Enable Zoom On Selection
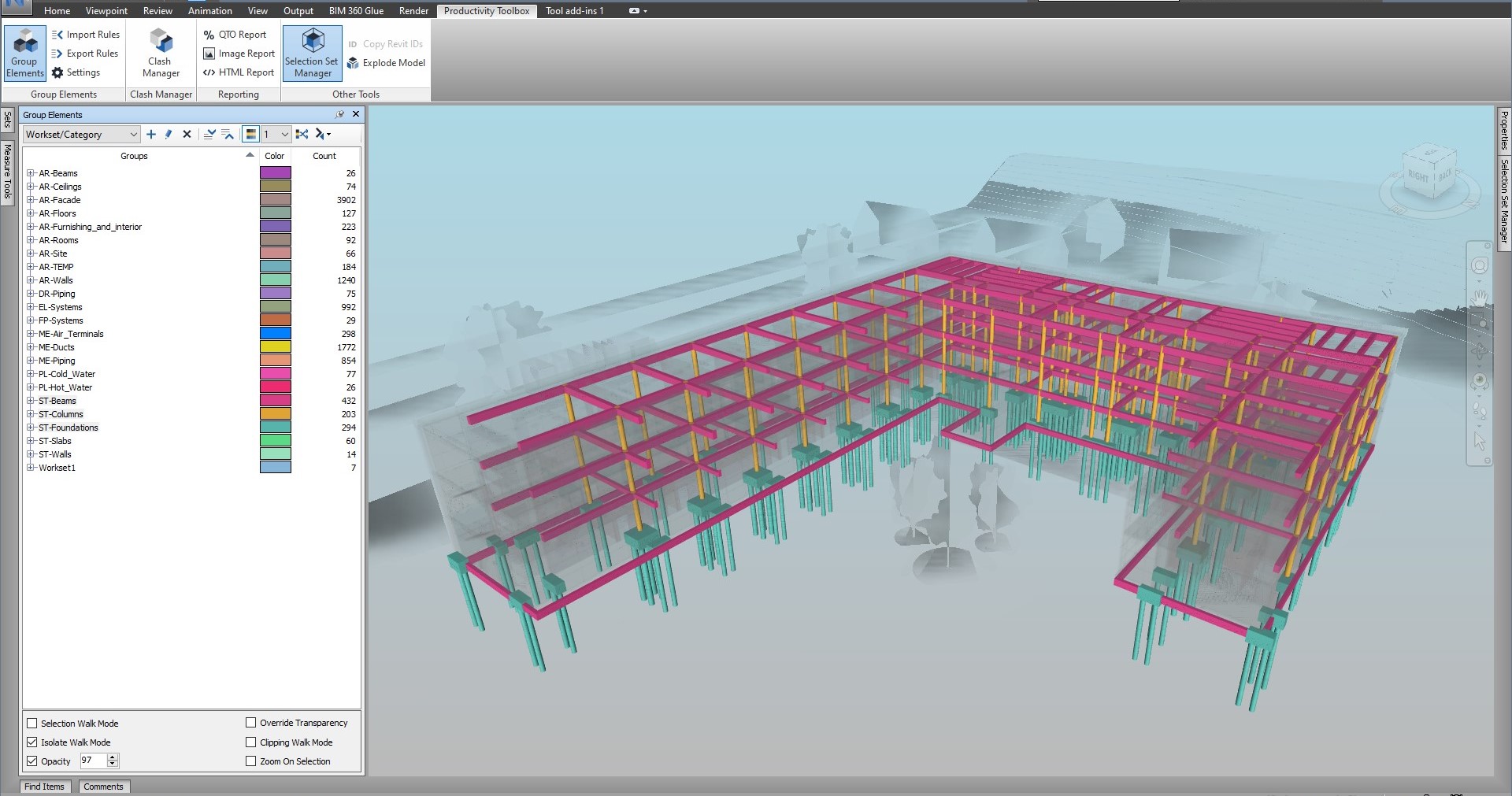This screenshot has width=1512, height=796. pyautogui.click(x=251, y=761)
